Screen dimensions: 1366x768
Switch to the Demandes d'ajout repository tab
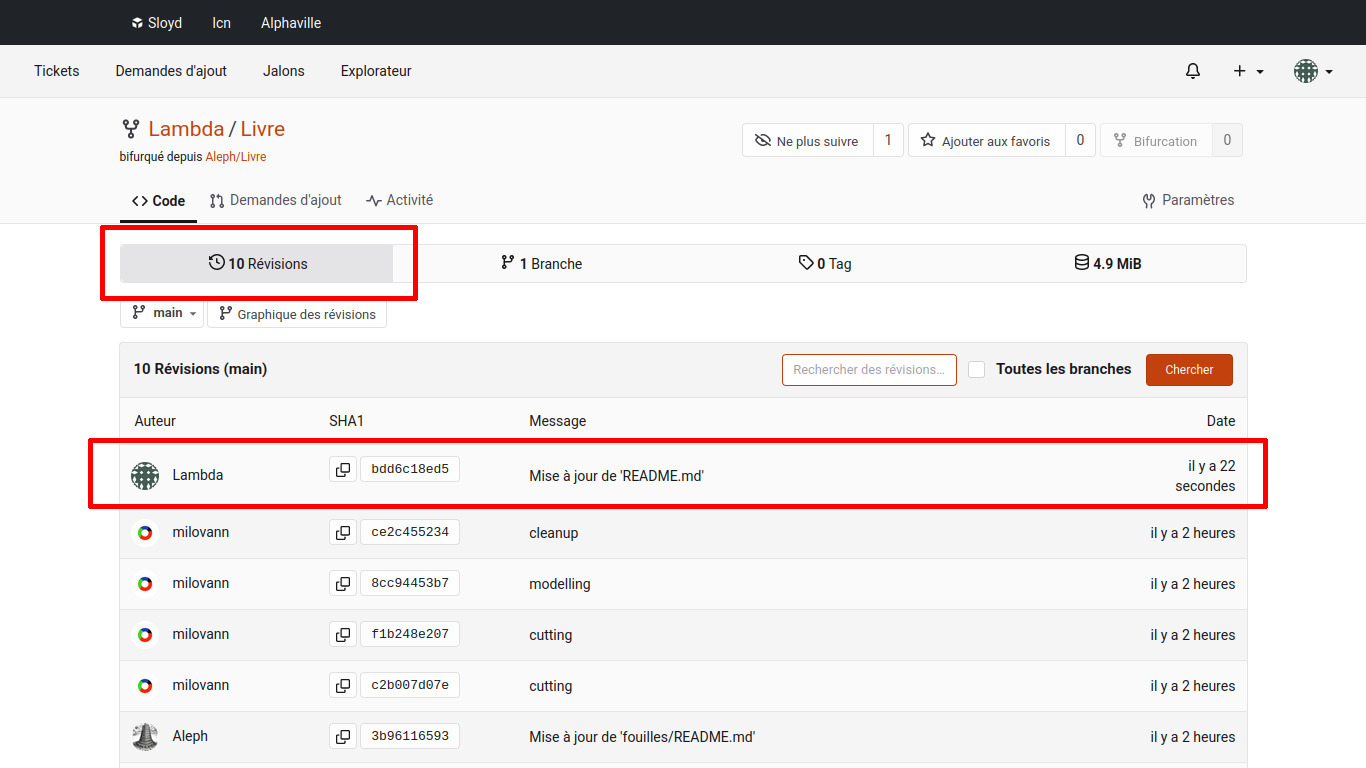click(x=276, y=200)
